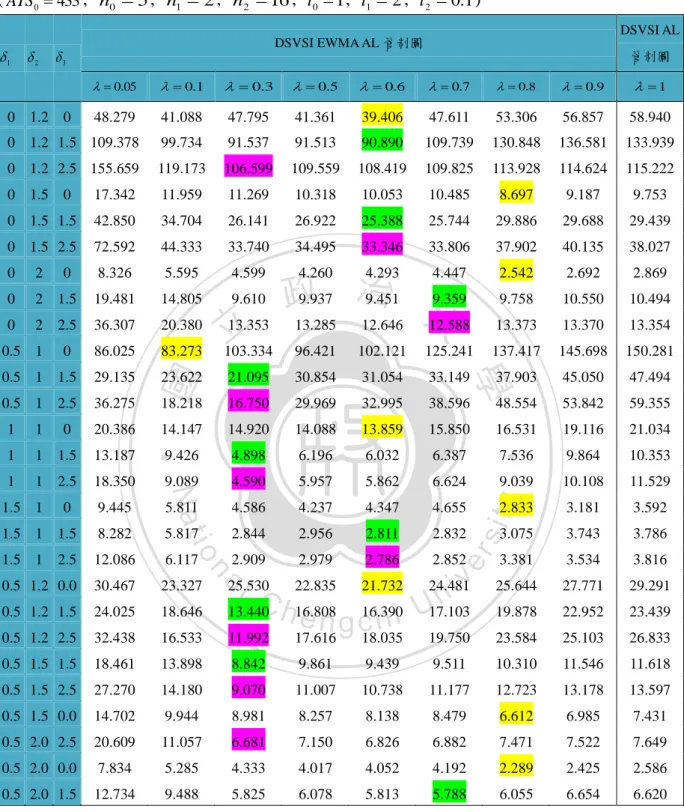Click magenta highlighted value 33.346

[382, 246]
